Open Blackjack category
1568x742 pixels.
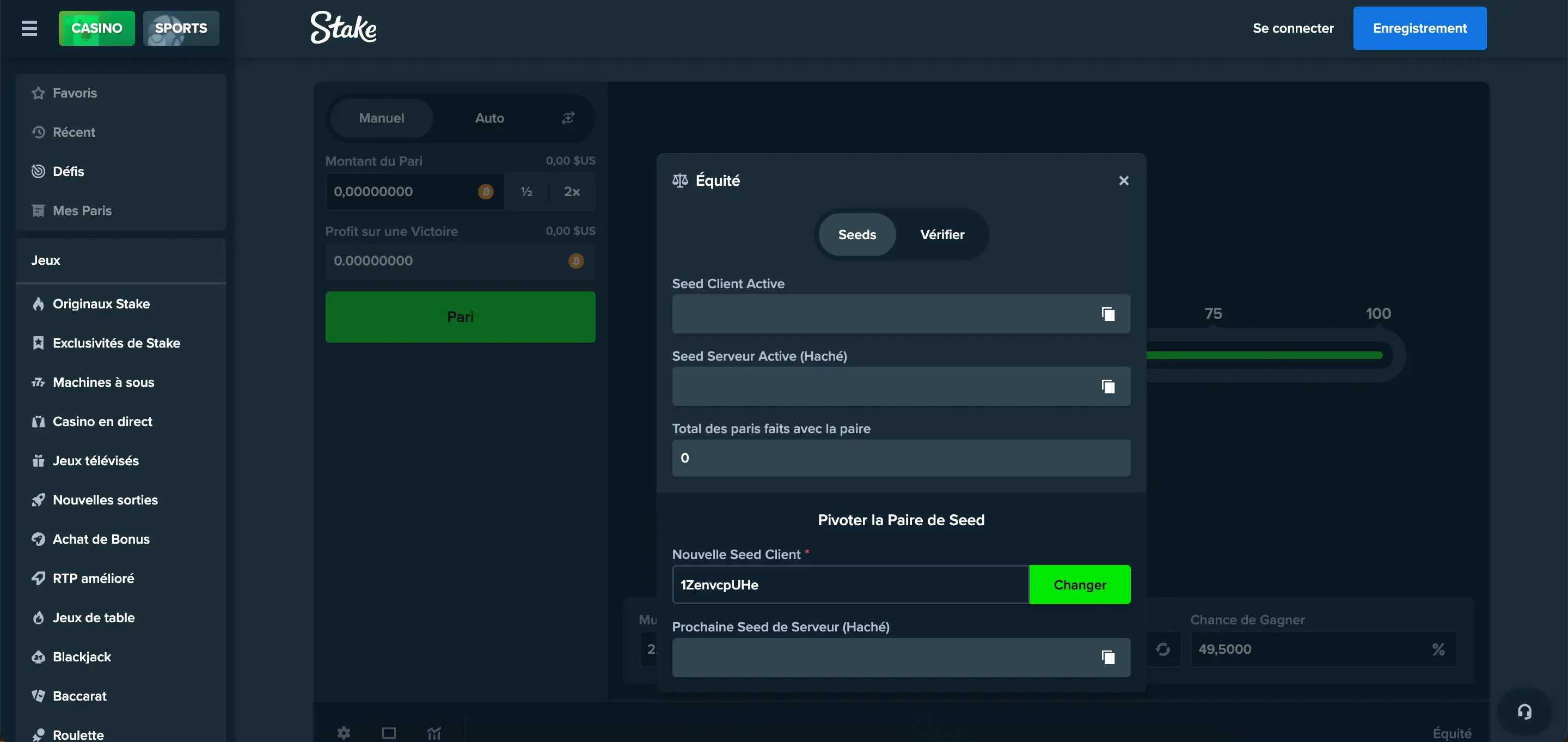pyautogui.click(x=121, y=656)
